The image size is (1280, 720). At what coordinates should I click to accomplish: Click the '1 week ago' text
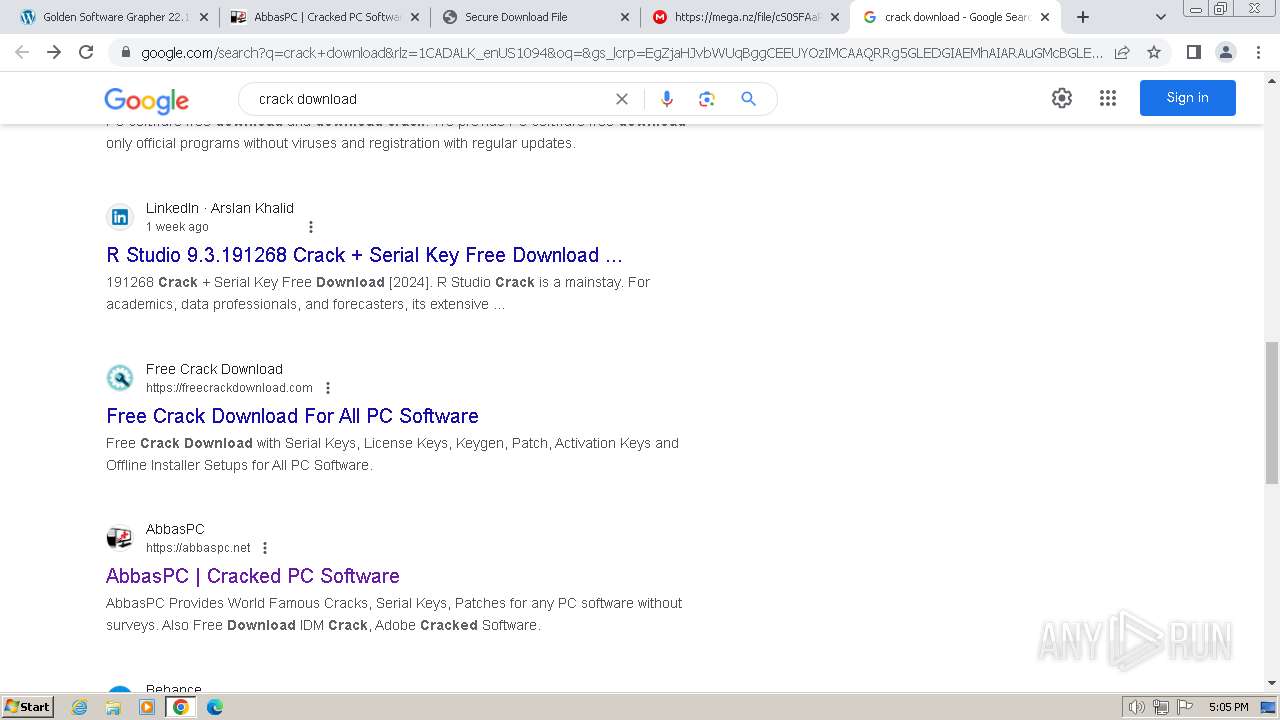click(177, 227)
